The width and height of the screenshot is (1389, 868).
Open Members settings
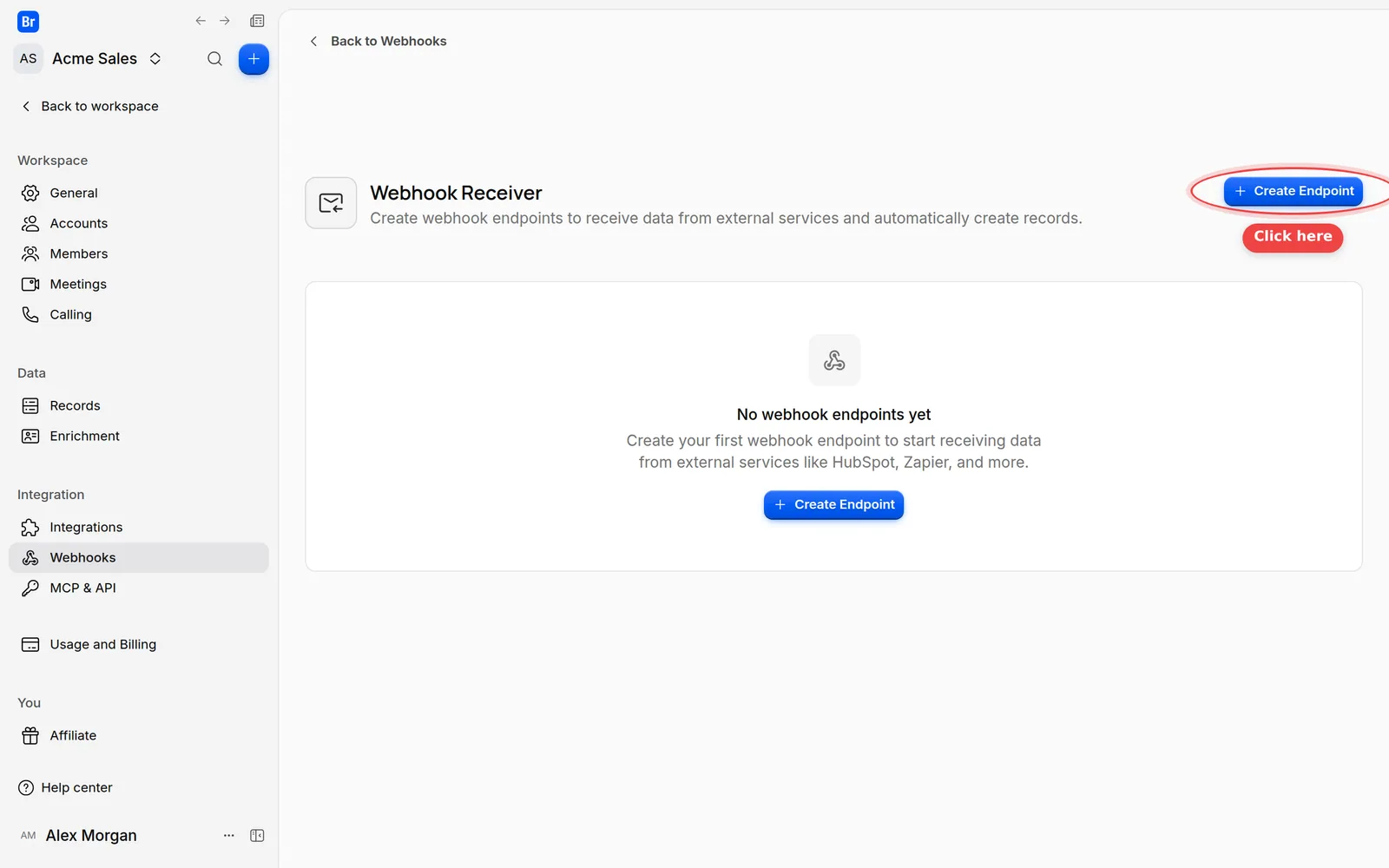pyautogui.click(x=139, y=253)
